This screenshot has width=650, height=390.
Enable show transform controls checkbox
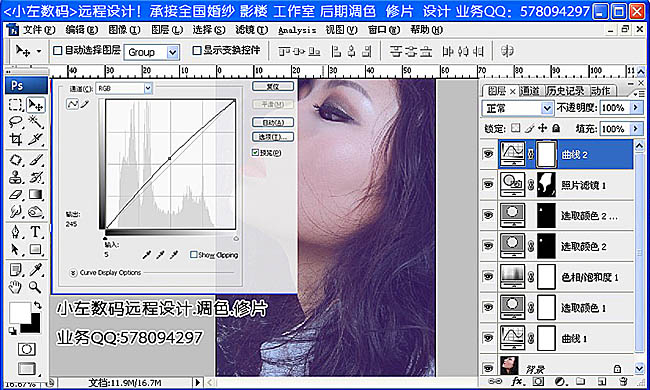197,51
